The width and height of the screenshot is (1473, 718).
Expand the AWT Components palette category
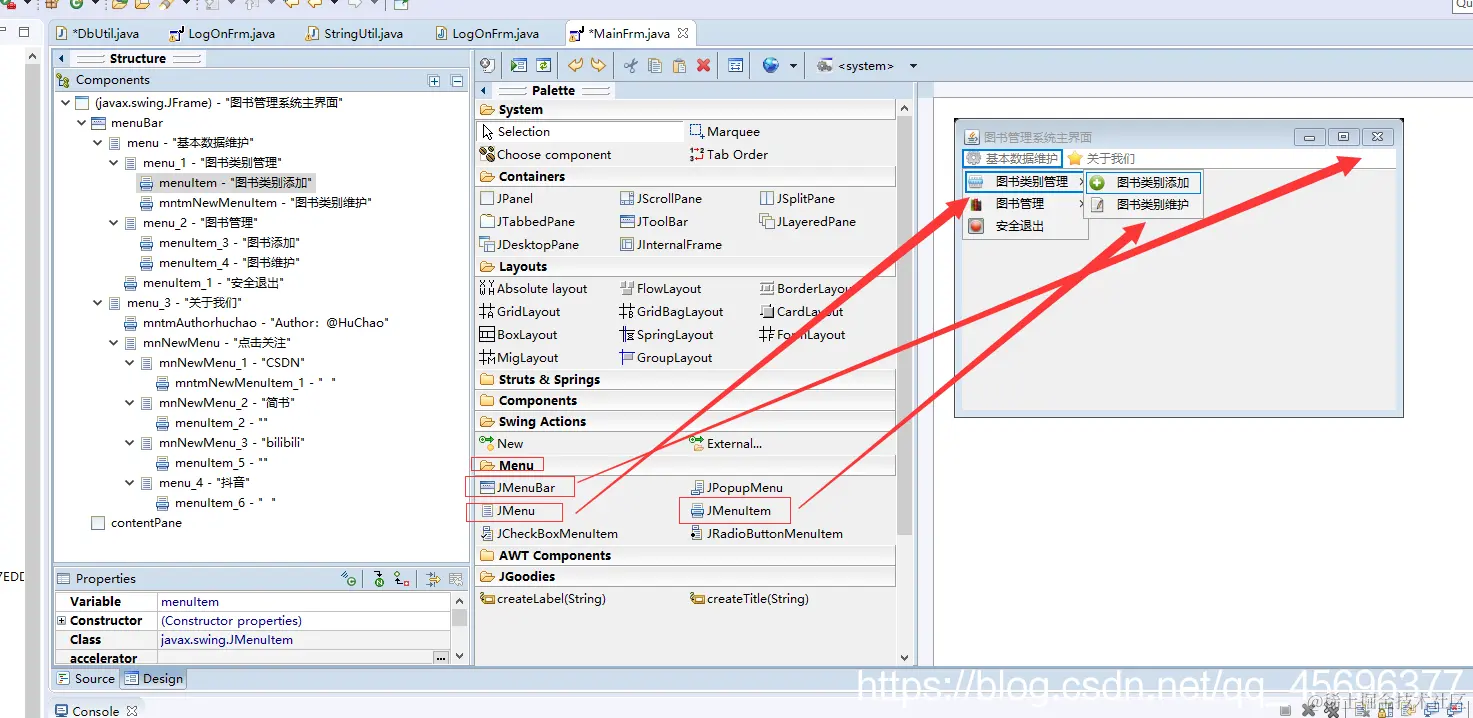pyautogui.click(x=686, y=556)
